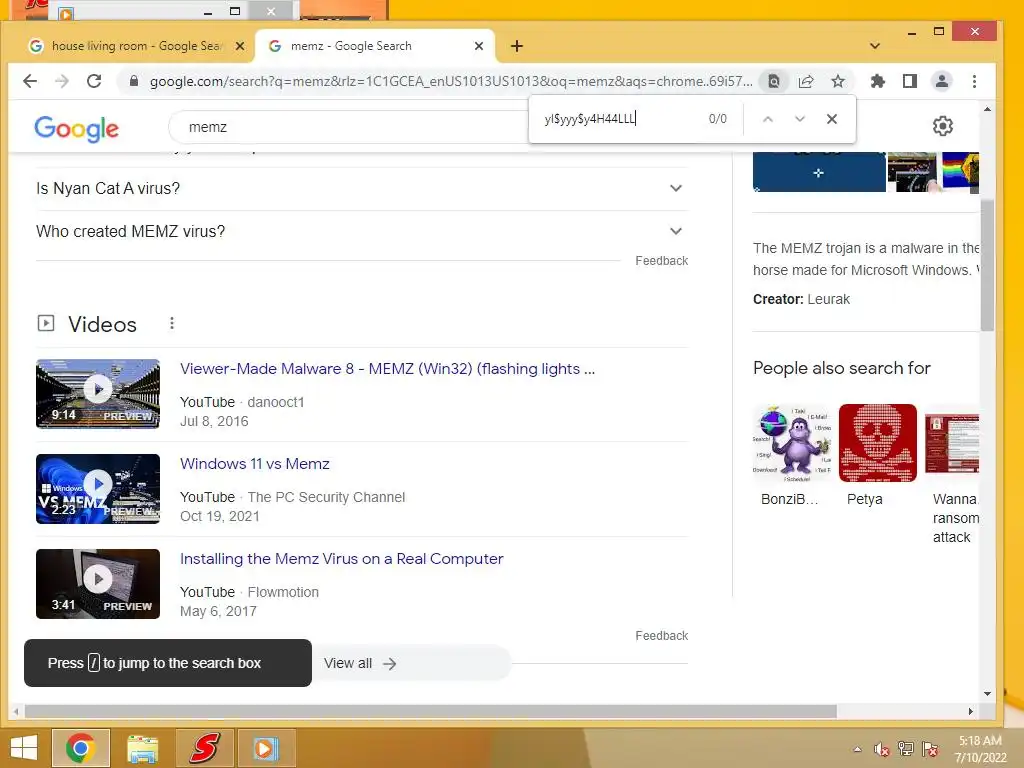Toggle the browser side panel icon
Image resolution: width=1024 pixels, height=768 pixels.
pyautogui.click(x=910, y=81)
